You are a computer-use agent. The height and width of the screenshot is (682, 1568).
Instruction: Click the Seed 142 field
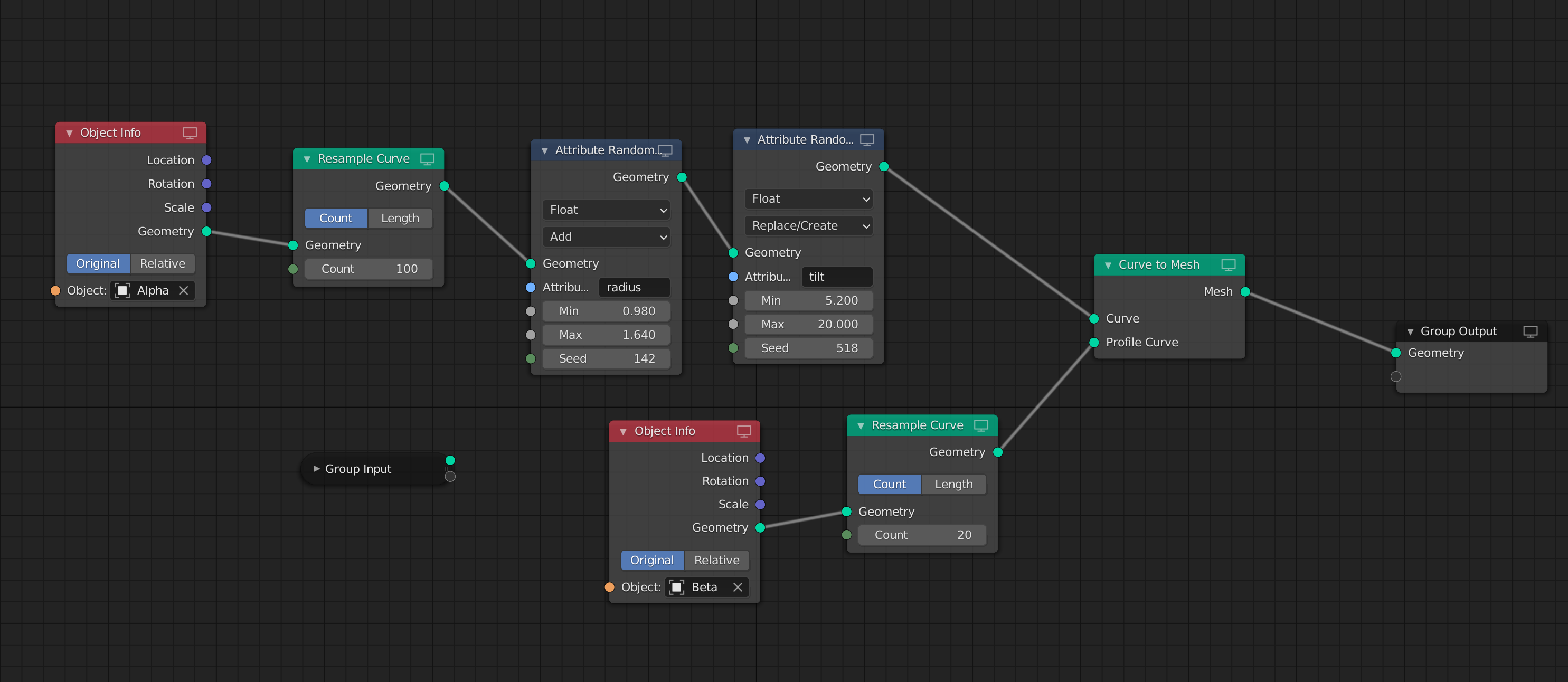click(x=606, y=358)
